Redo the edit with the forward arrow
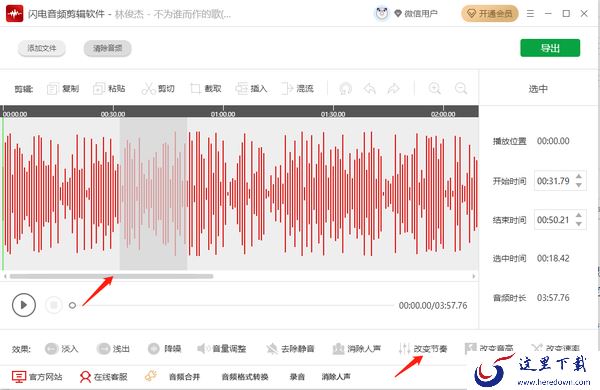 pyautogui.click(x=393, y=89)
